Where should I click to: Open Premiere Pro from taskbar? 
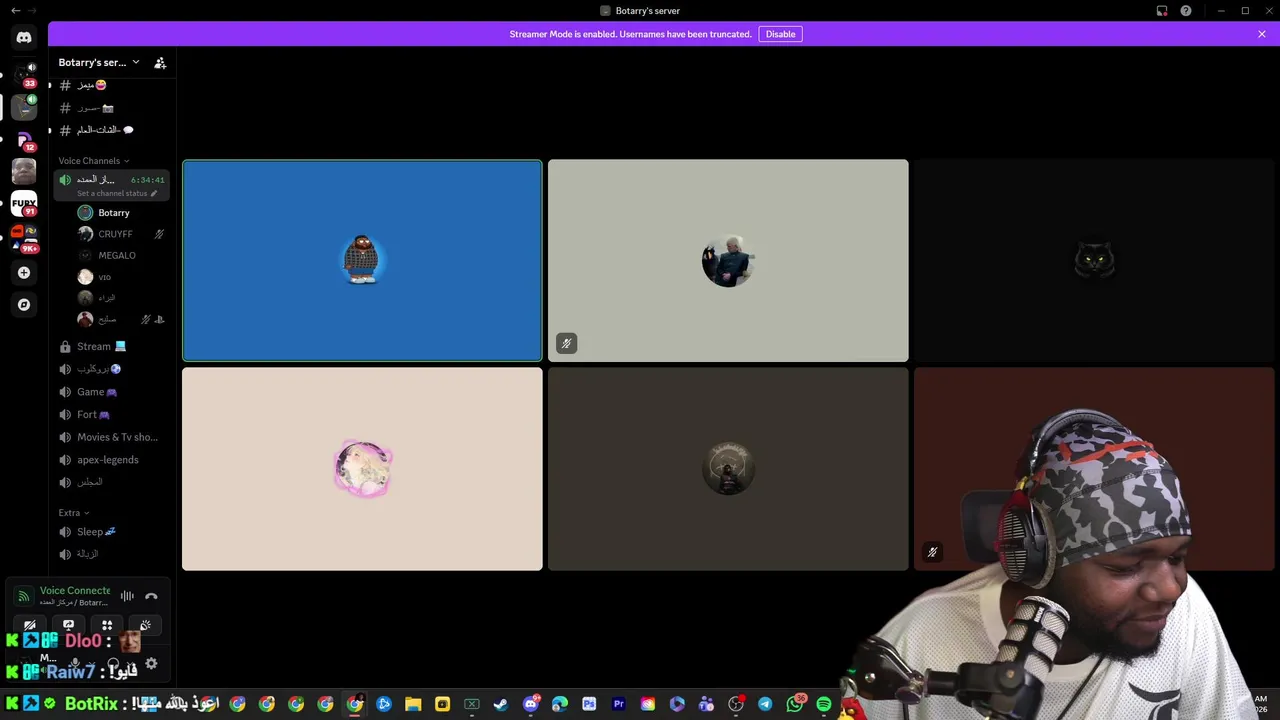pyautogui.click(x=618, y=705)
